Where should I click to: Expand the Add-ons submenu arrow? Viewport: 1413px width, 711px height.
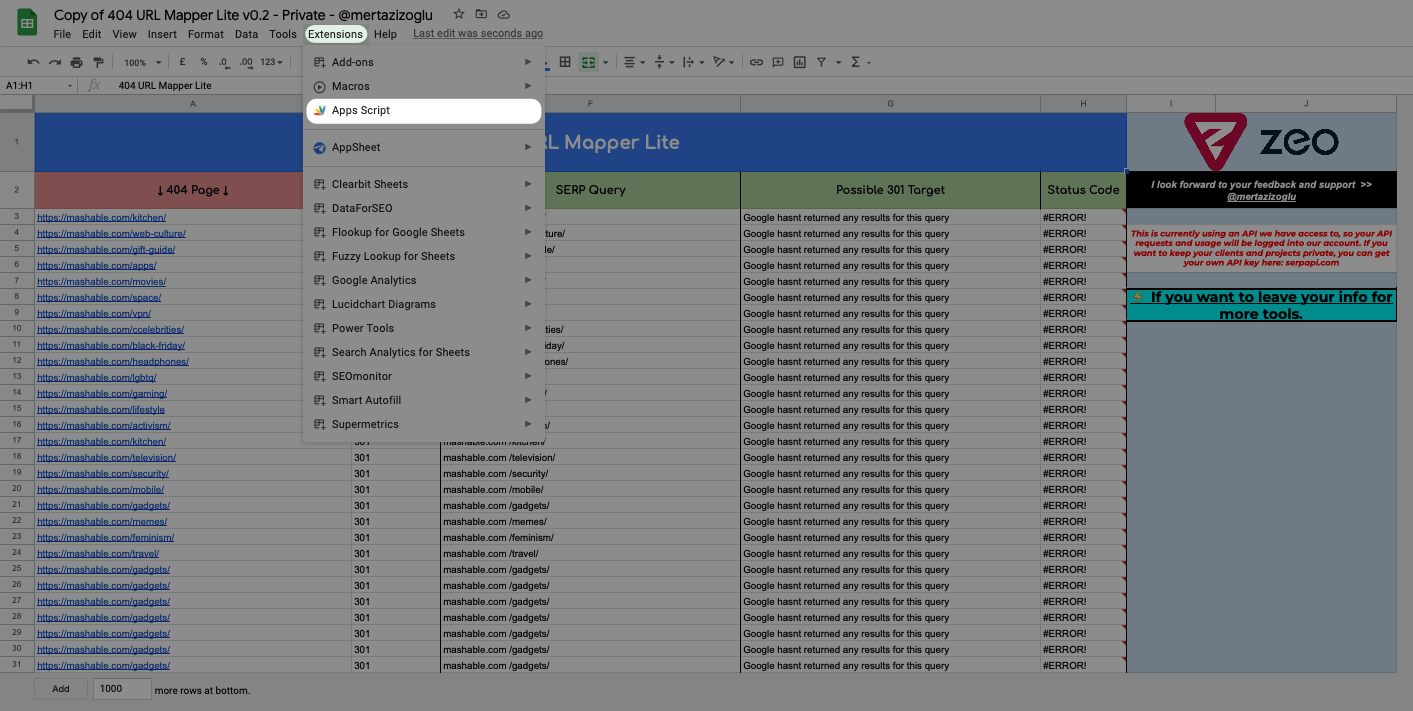pyautogui.click(x=528, y=62)
